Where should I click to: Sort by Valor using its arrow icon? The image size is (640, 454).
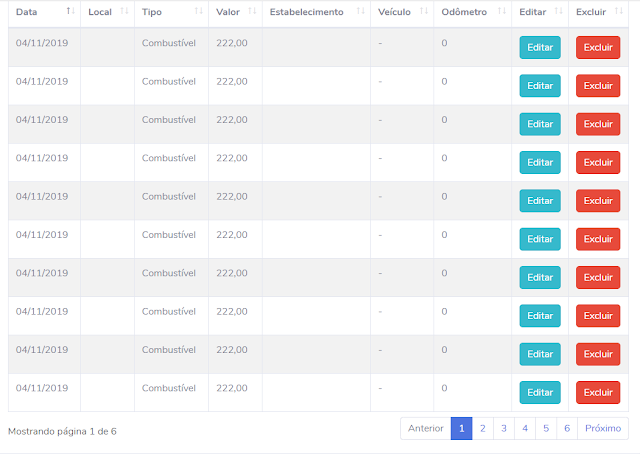(252, 11)
